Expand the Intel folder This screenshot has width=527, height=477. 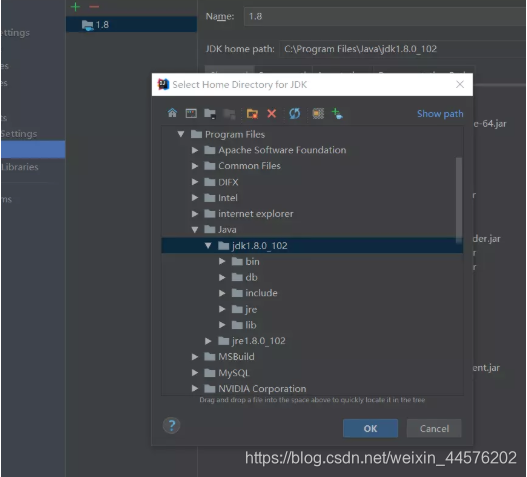pyautogui.click(x=195, y=198)
